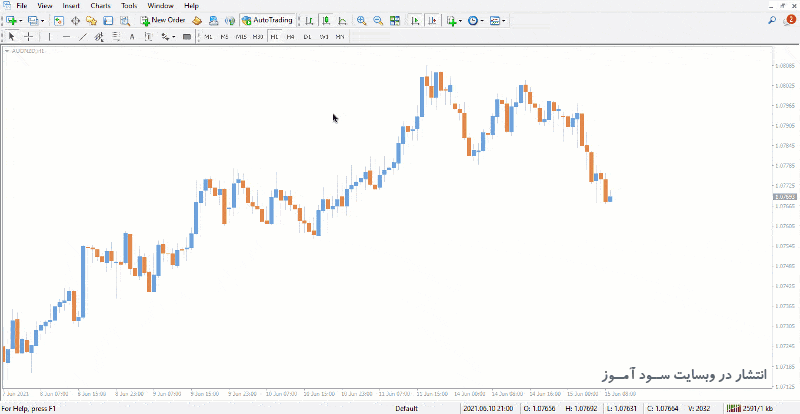800x414 pixels.
Task: Switch to line chart display
Action: point(342,20)
